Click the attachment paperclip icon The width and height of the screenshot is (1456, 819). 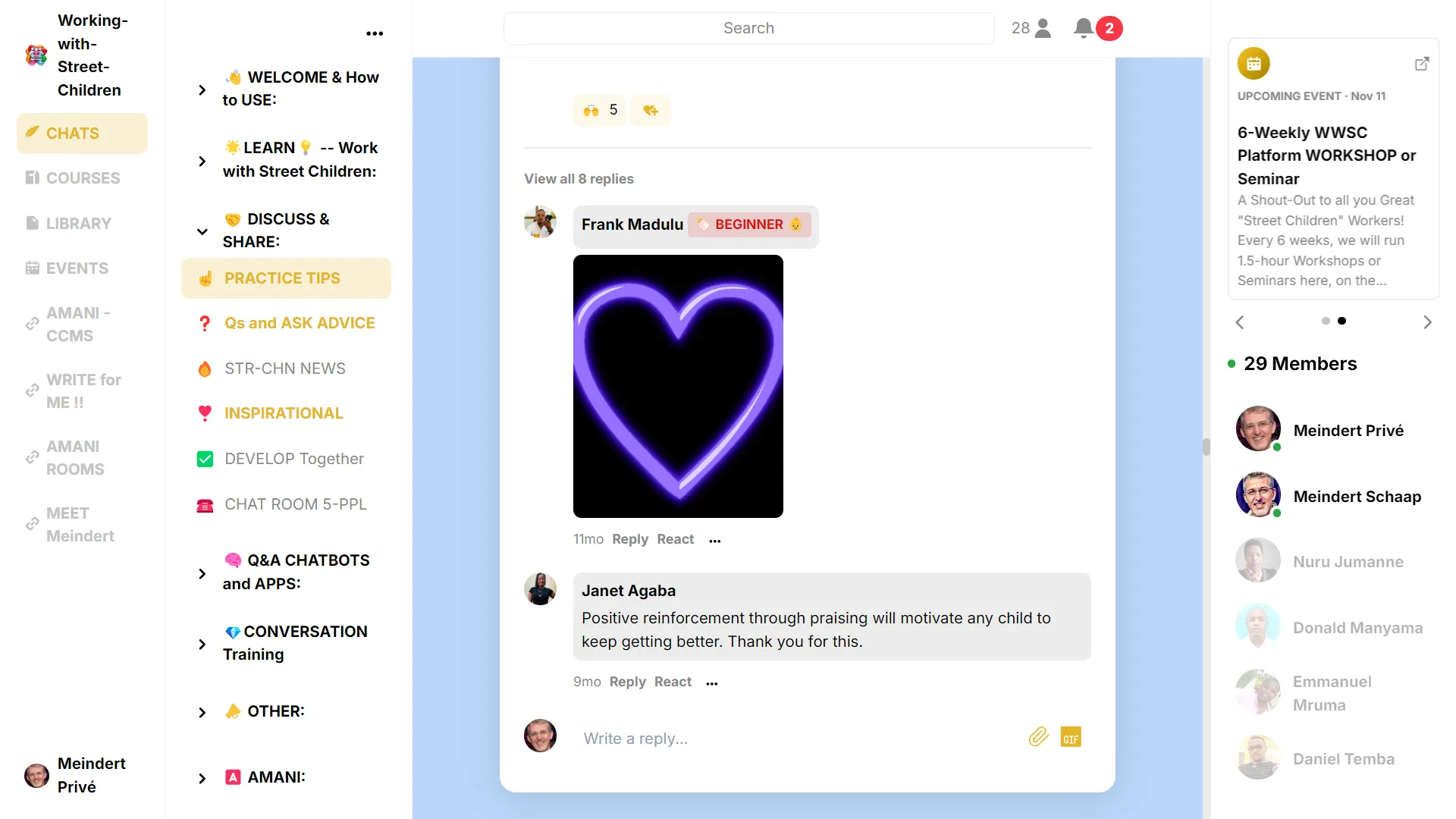[1038, 736]
